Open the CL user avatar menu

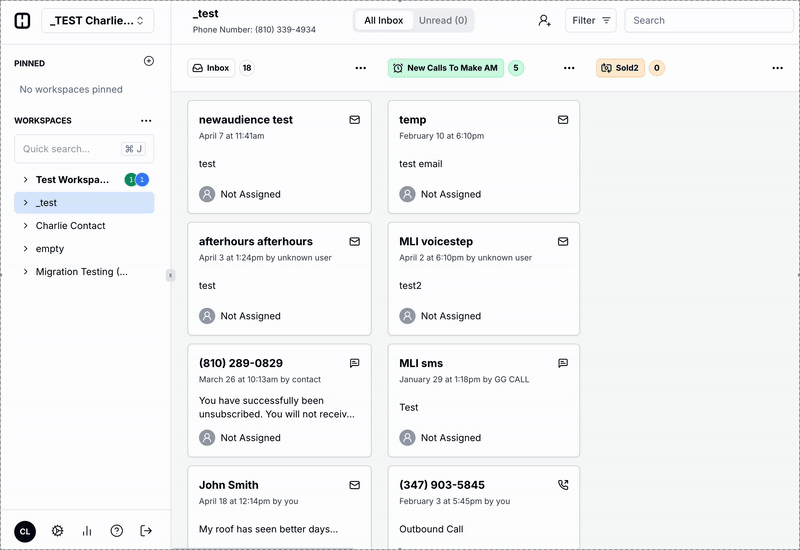(25, 531)
